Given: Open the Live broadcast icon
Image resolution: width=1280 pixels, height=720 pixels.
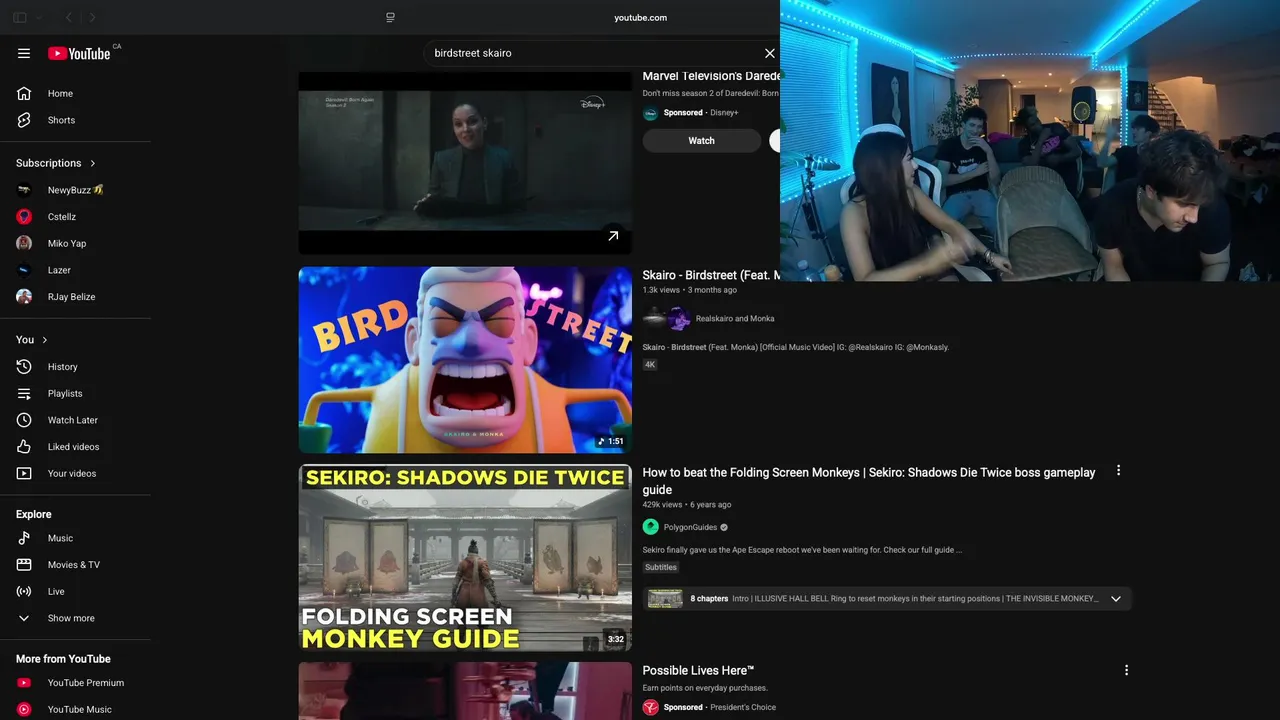Looking at the screenshot, I should coord(24,591).
